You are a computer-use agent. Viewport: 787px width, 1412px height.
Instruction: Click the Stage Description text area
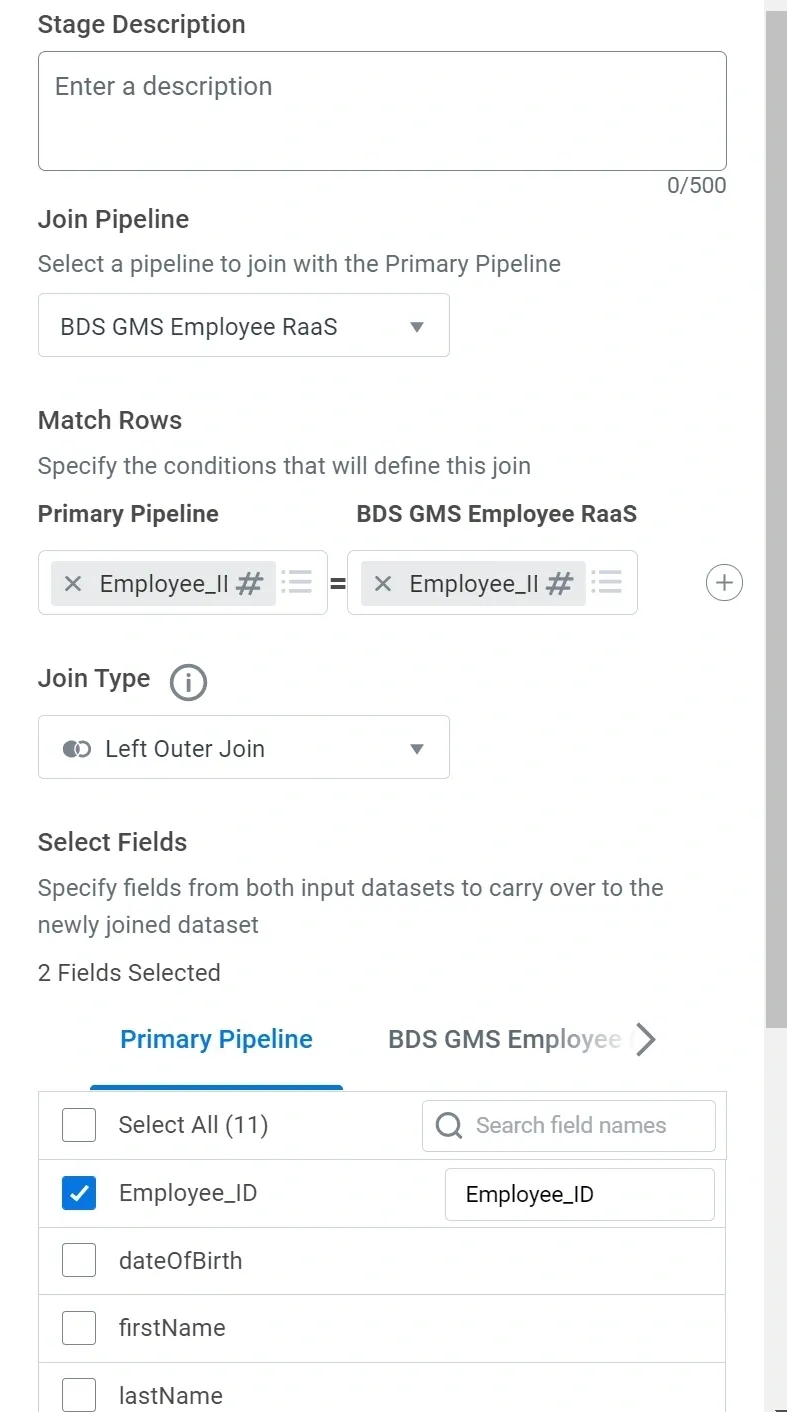point(382,111)
